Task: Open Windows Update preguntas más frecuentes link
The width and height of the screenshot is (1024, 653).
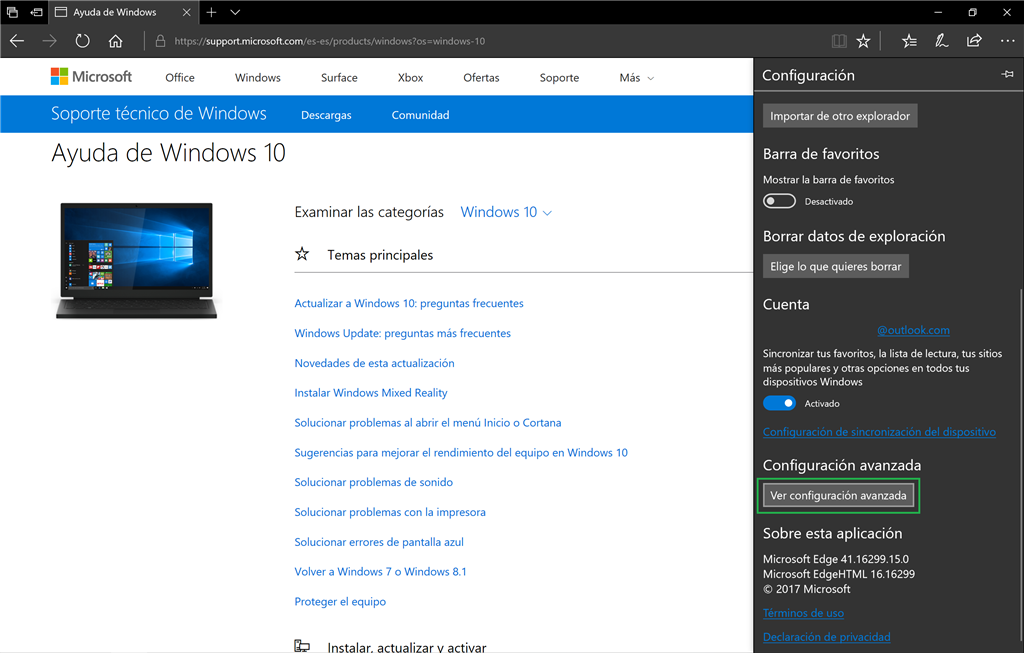Action: tap(402, 333)
